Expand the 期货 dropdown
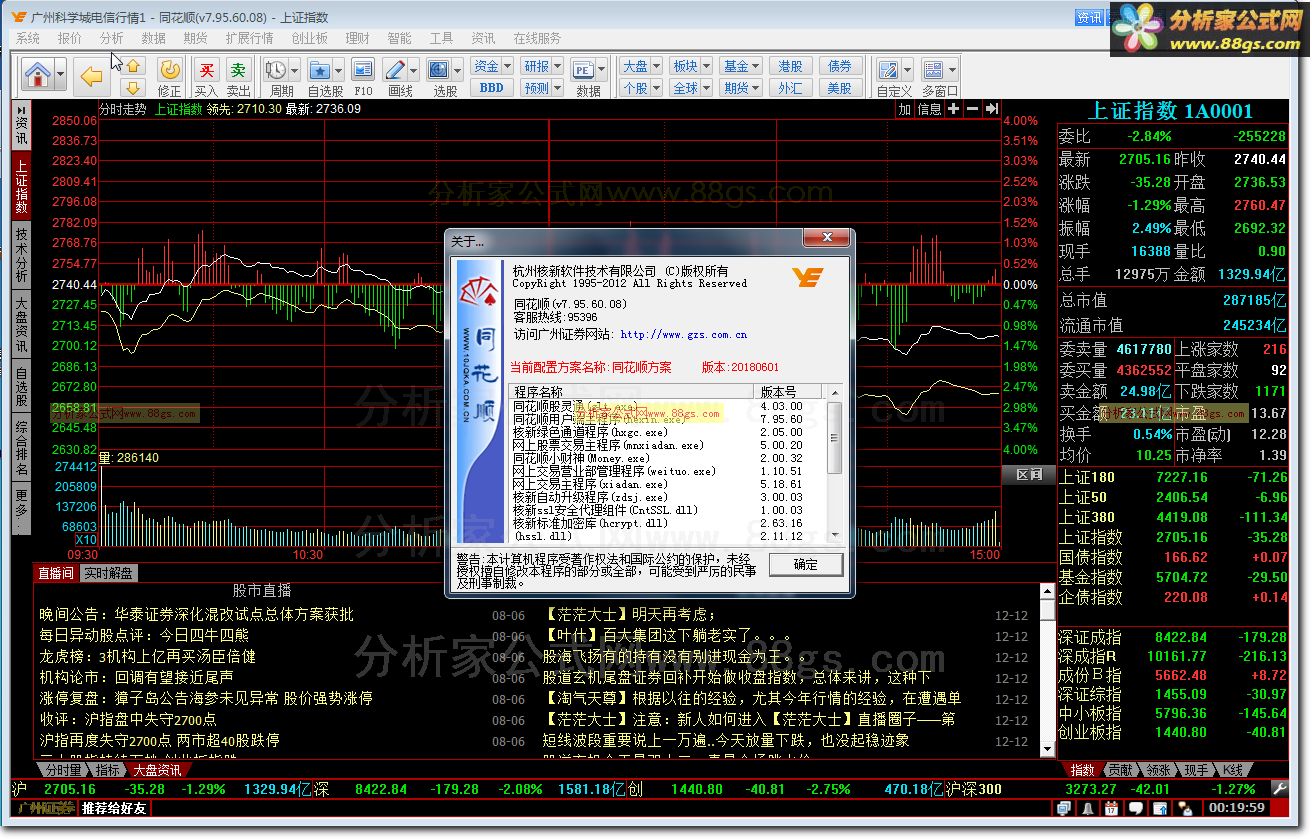This screenshot has width=1312, height=839. [757, 88]
